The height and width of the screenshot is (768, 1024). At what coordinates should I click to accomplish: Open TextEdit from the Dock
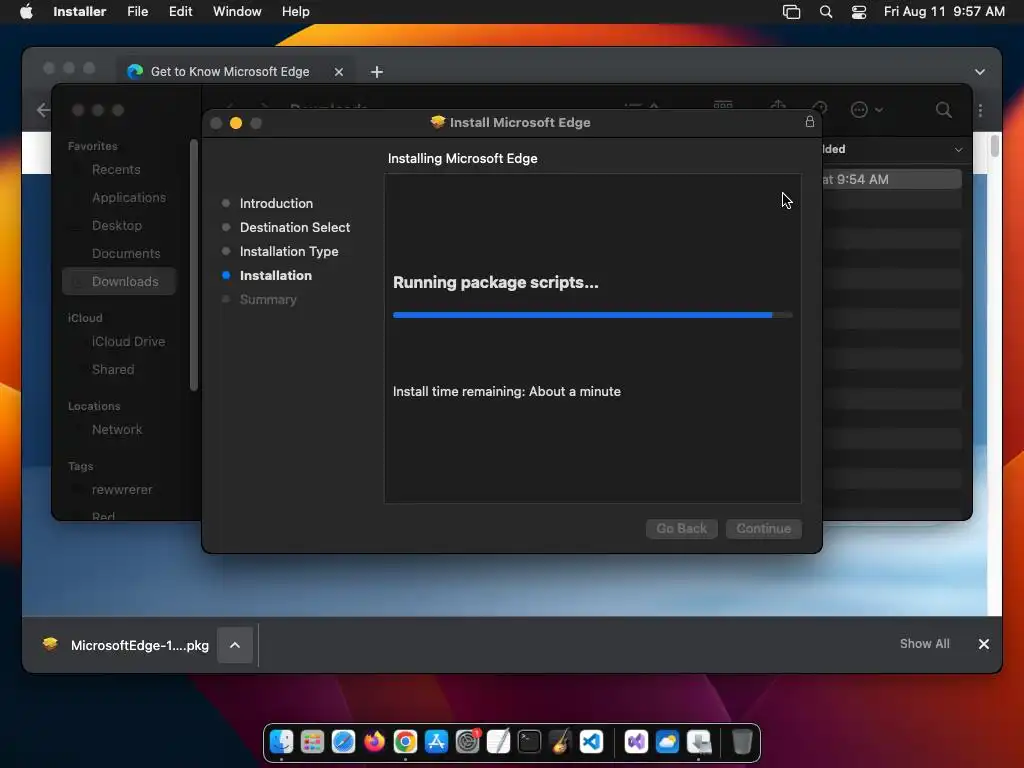pyautogui.click(x=498, y=742)
